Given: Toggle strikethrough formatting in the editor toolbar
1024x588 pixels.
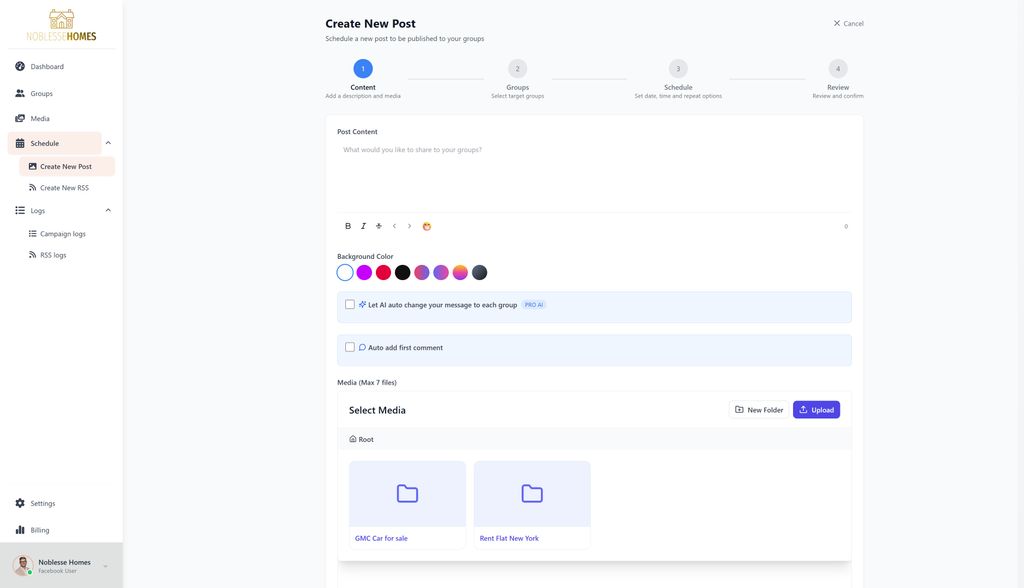Looking at the screenshot, I should (x=379, y=226).
